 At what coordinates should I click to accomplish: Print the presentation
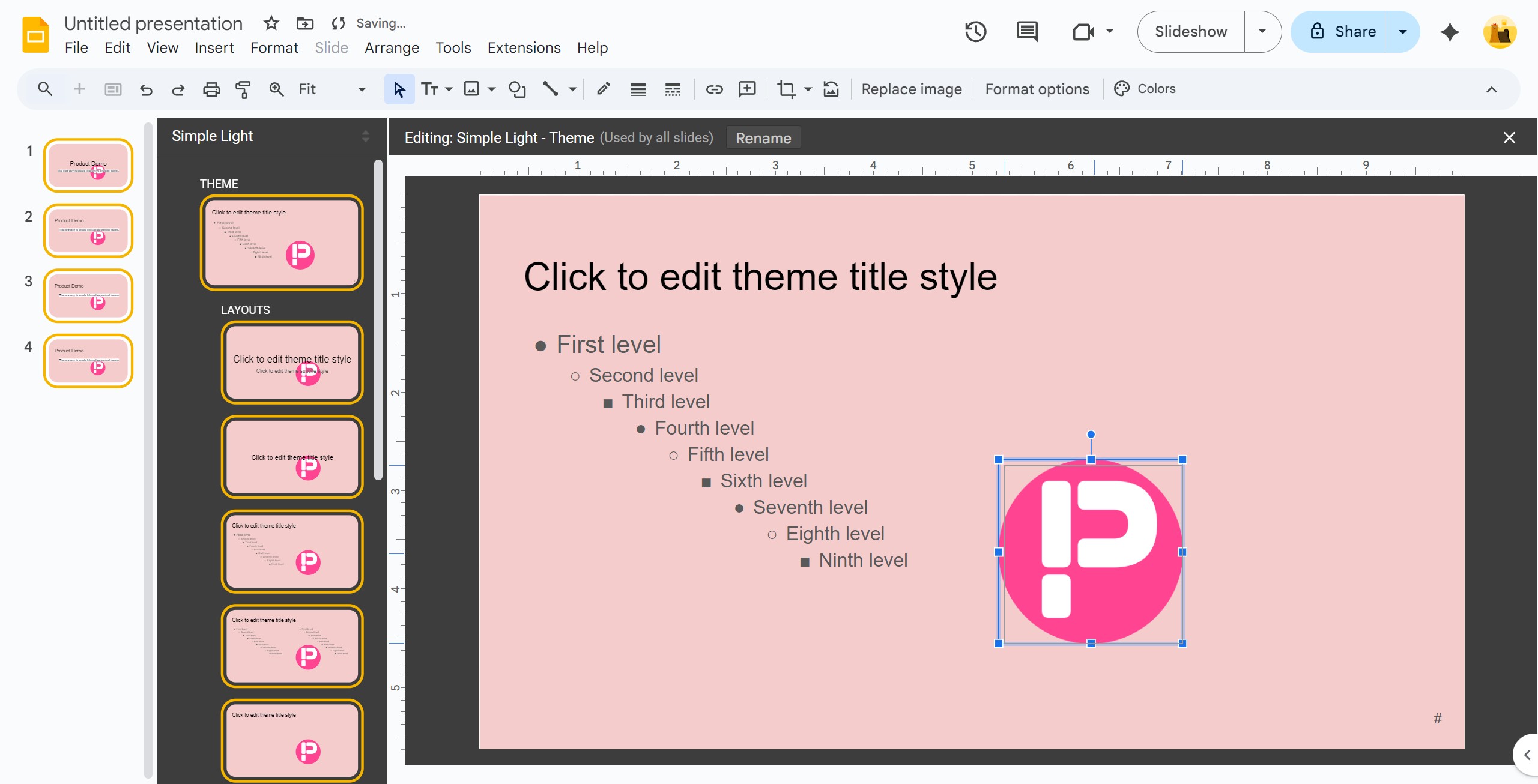click(x=211, y=89)
